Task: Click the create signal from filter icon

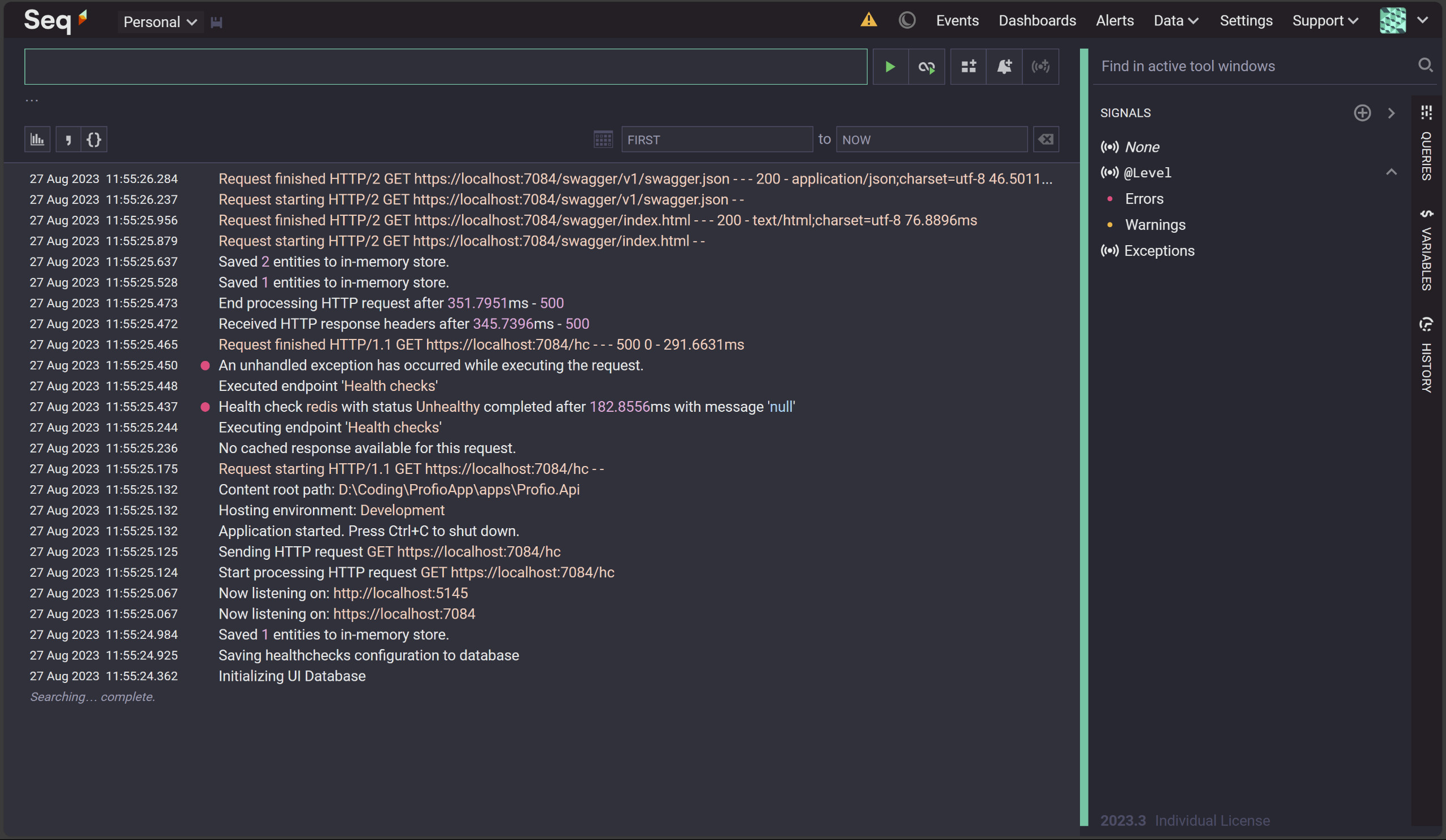Action: point(1040,67)
